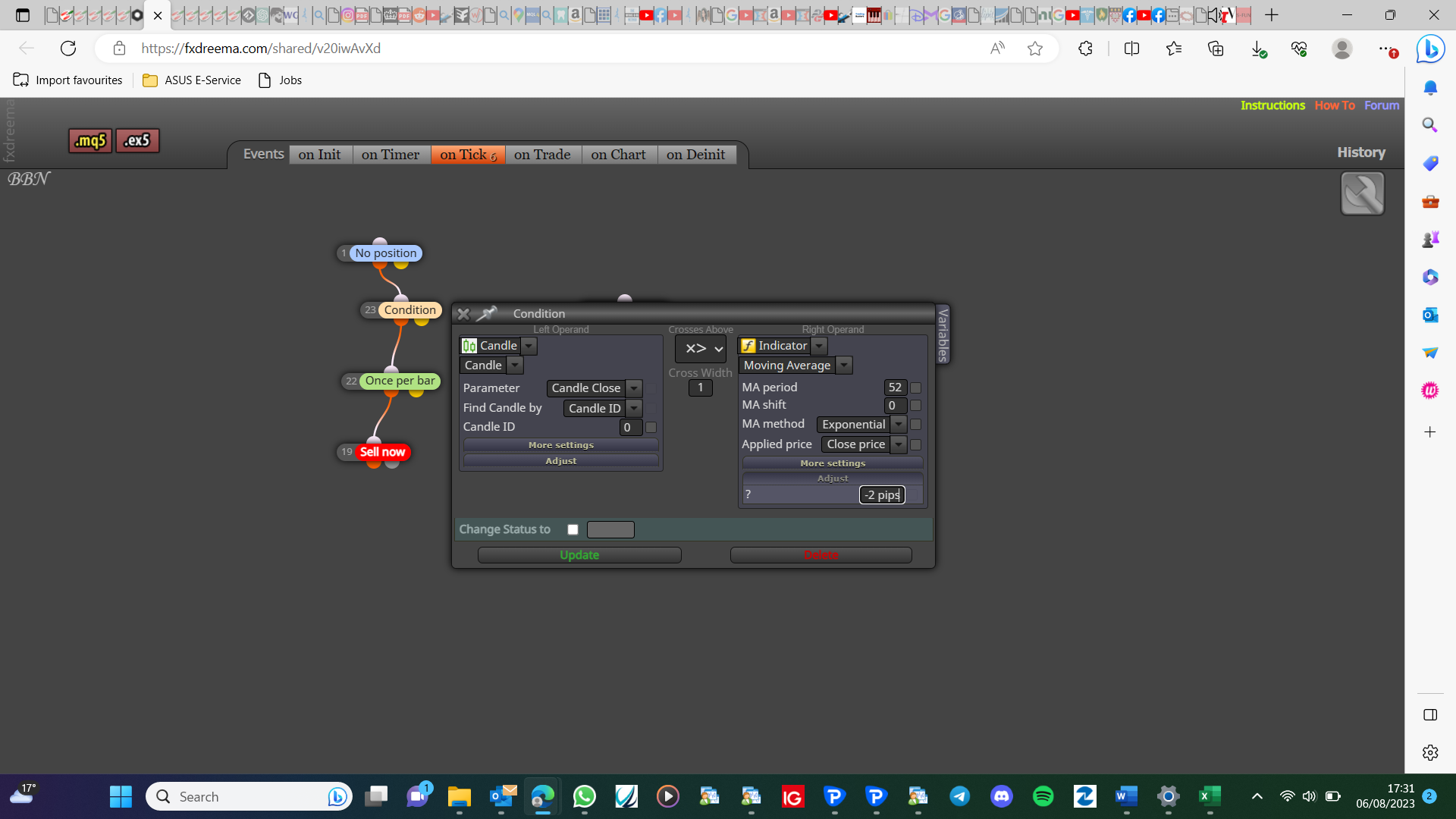Close the Condition dialog with the X icon

pyautogui.click(x=463, y=314)
